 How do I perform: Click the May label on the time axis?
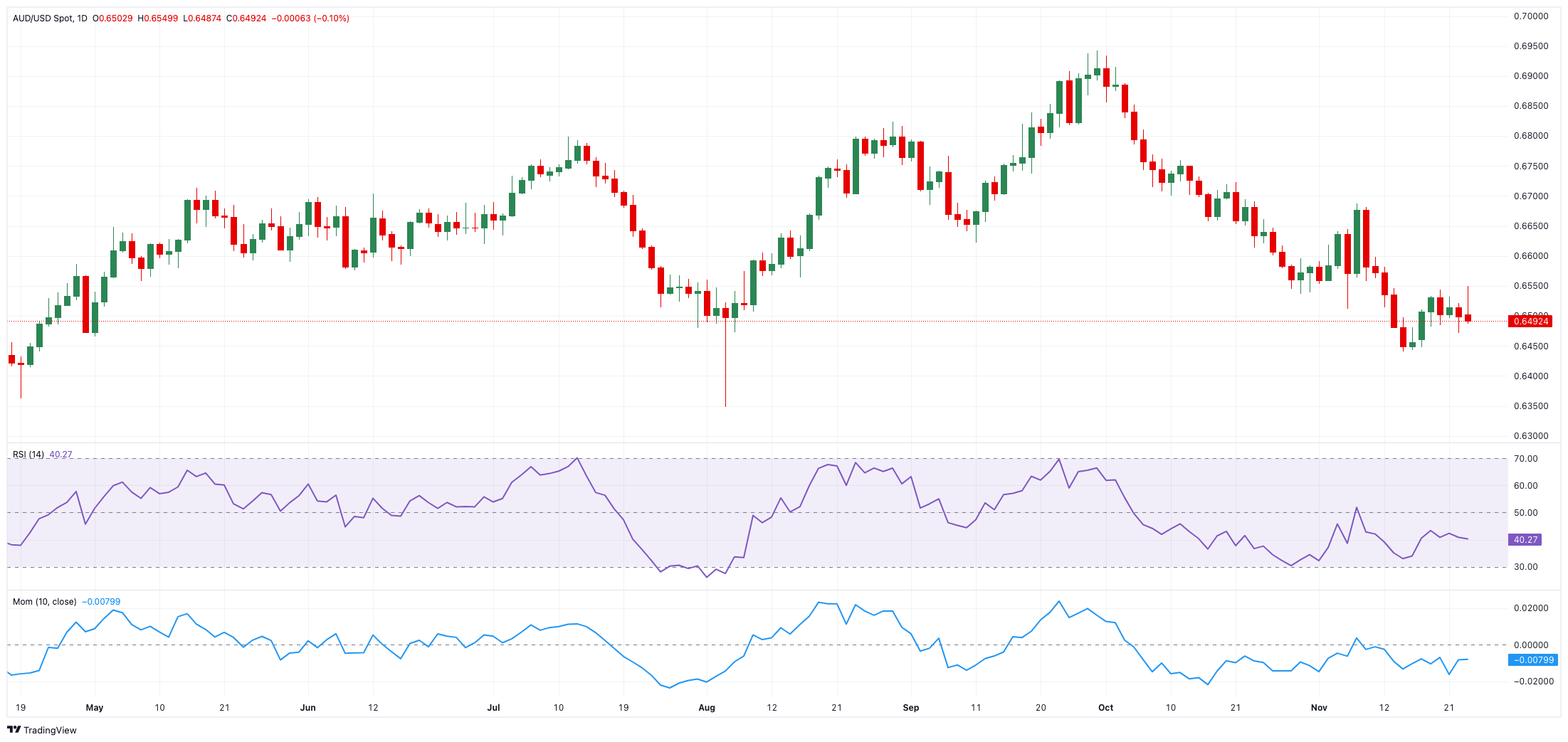click(x=93, y=708)
